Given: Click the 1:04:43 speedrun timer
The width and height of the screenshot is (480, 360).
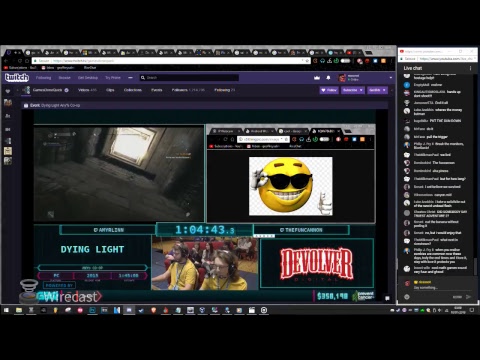Looking at the screenshot, I should 204,230.
